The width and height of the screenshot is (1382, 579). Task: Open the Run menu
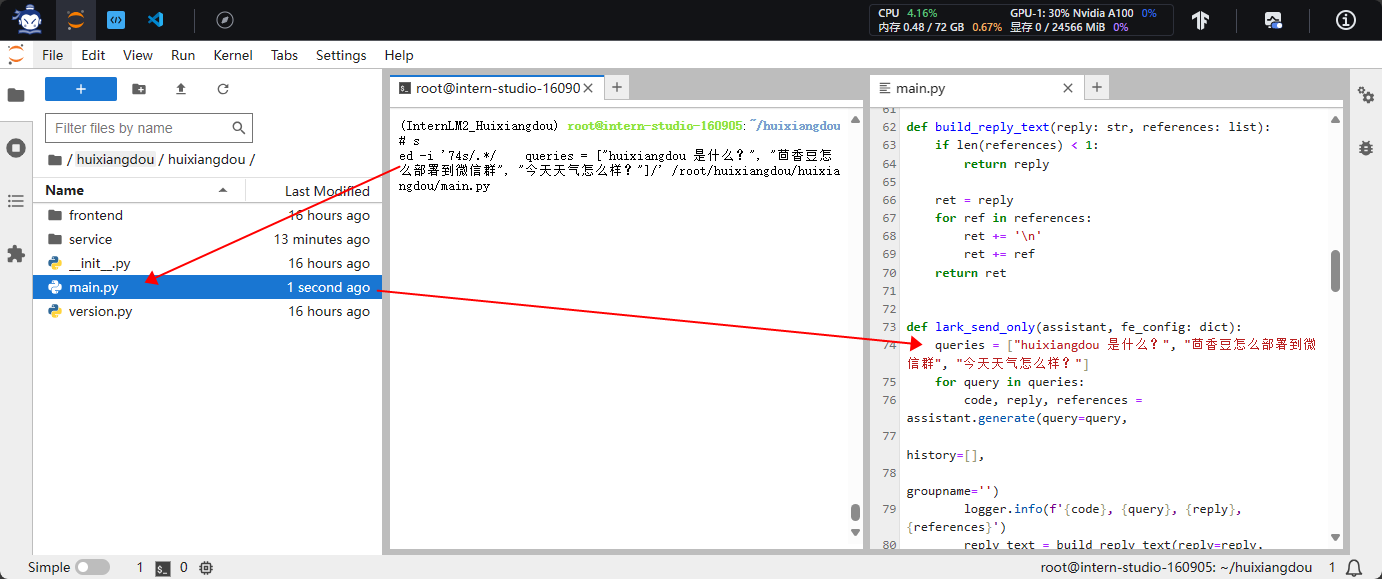(183, 55)
